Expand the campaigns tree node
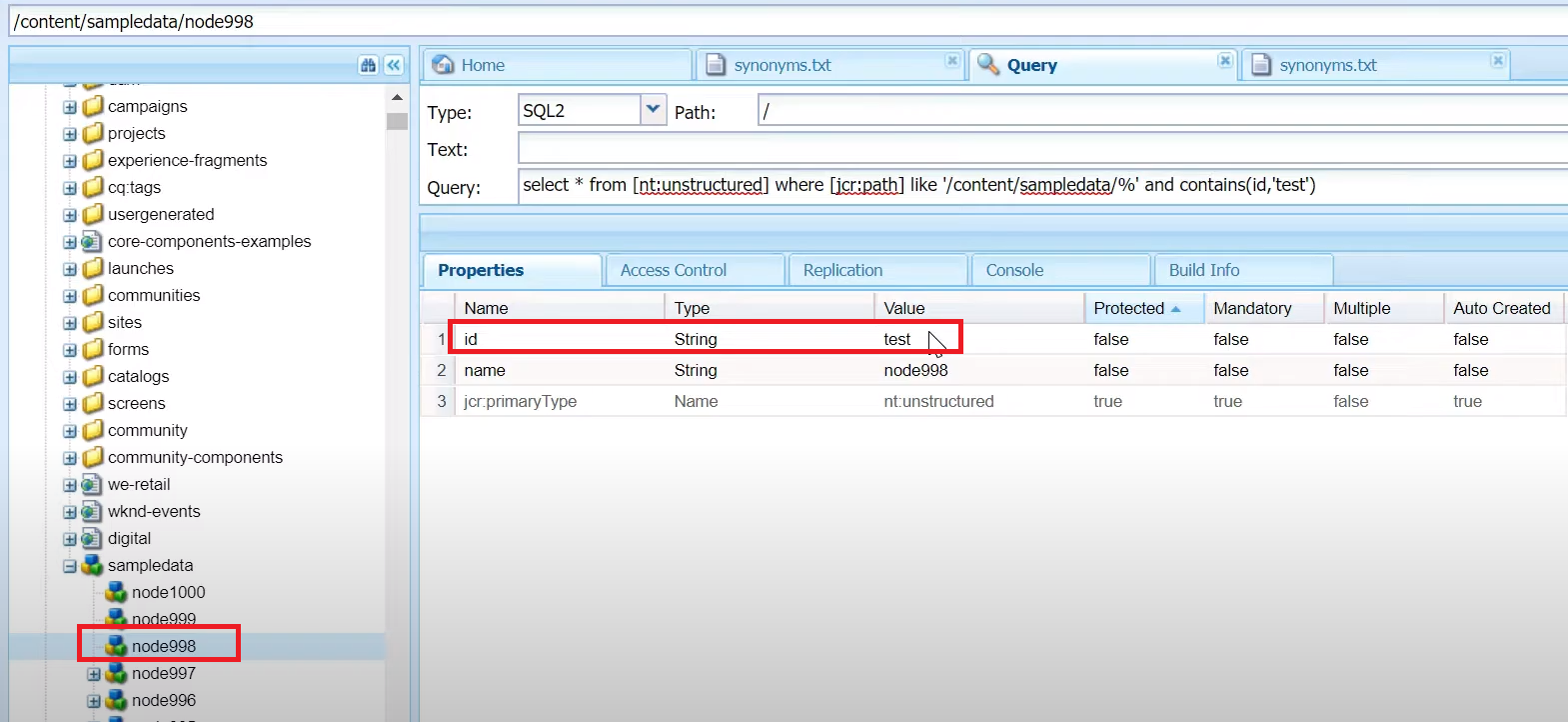 pos(70,107)
